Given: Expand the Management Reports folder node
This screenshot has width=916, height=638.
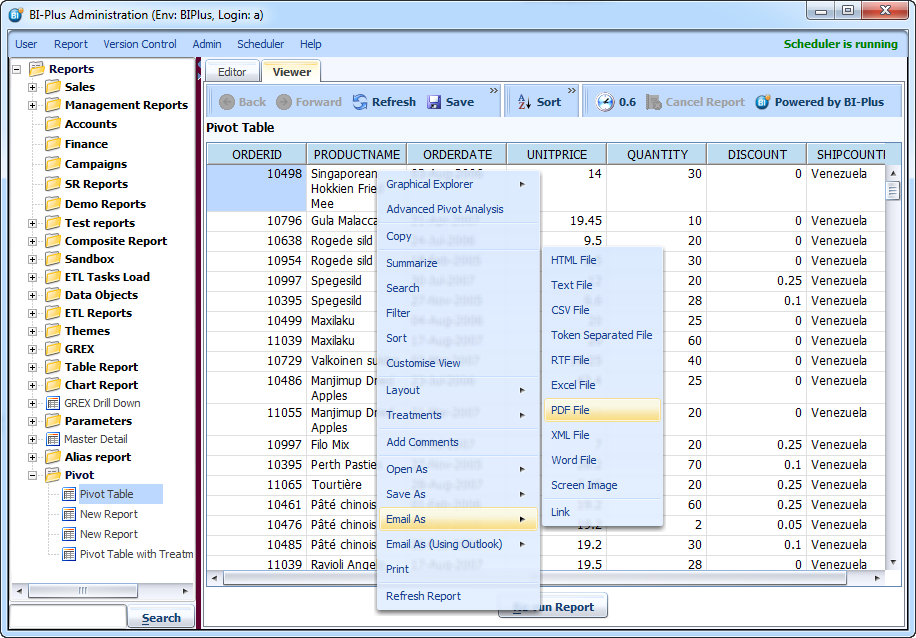Looking at the screenshot, I should [x=33, y=105].
